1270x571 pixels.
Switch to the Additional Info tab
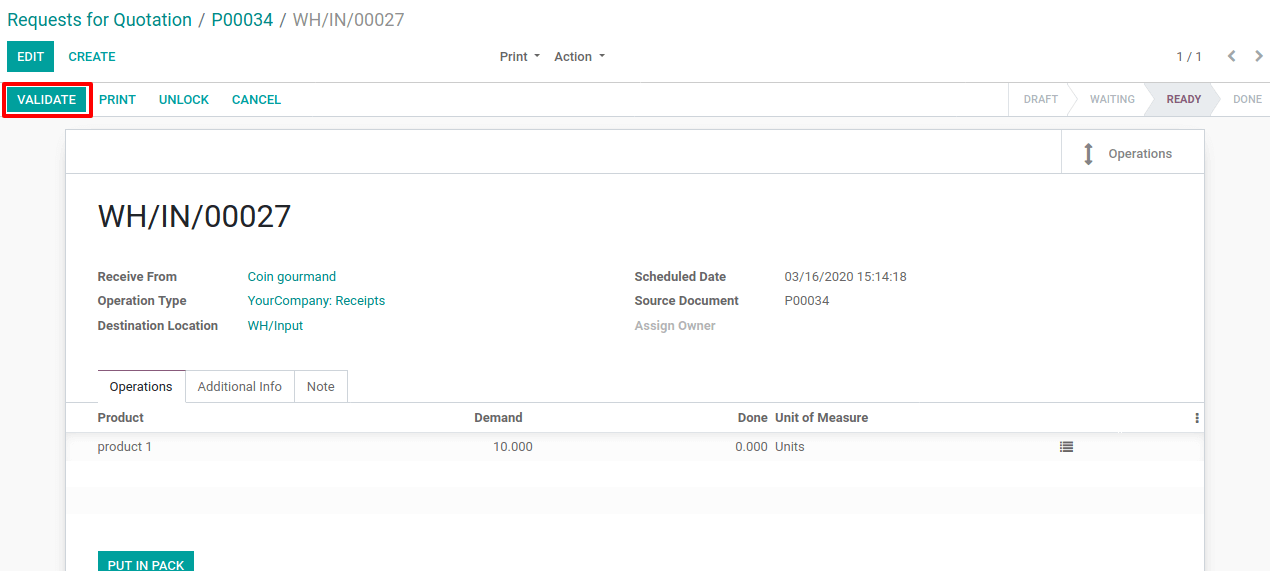[x=240, y=387]
